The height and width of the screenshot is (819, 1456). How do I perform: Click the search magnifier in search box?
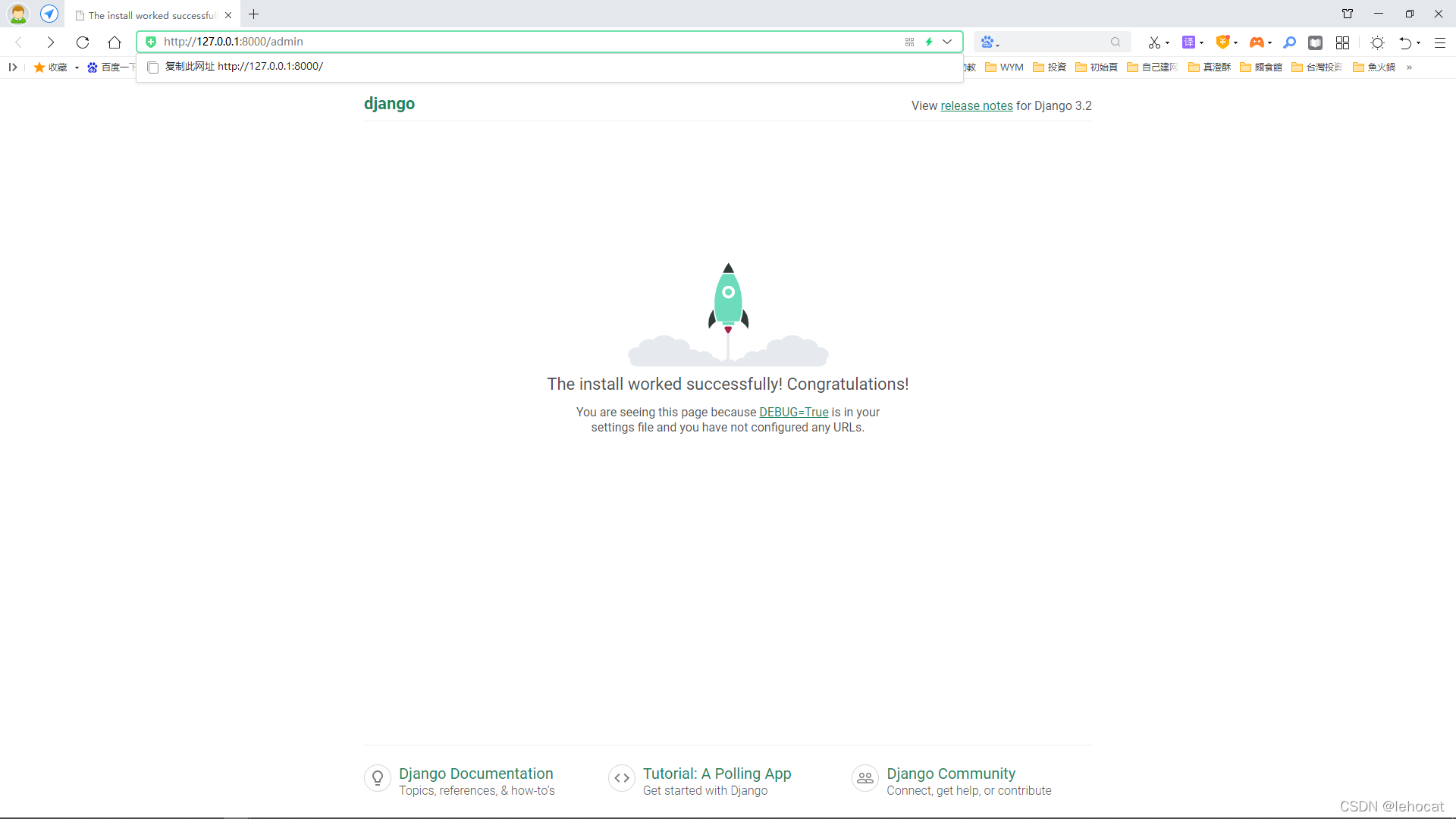click(x=1116, y=42)
